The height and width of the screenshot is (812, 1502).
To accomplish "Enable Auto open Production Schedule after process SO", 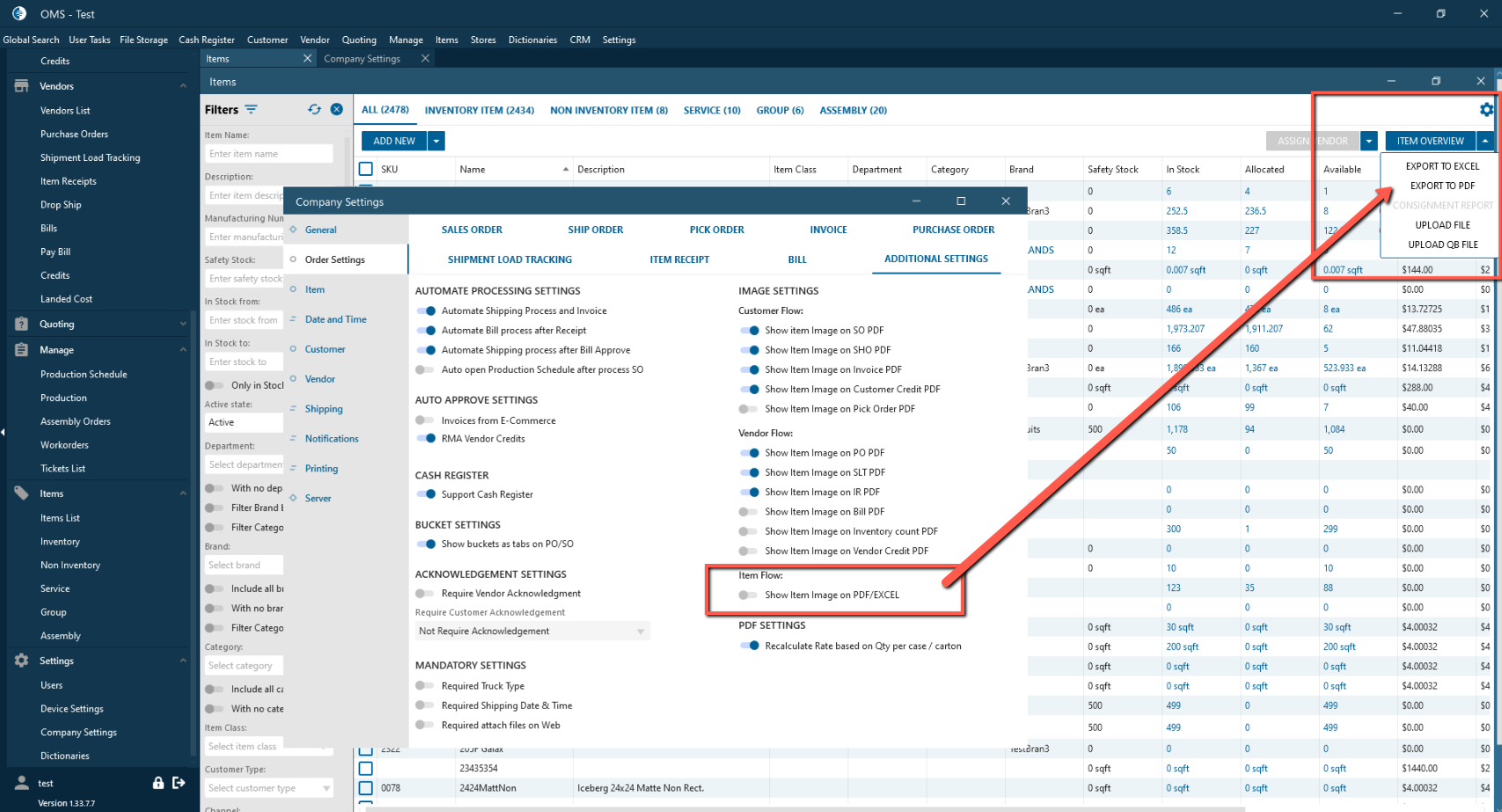I will click(426, 369).
